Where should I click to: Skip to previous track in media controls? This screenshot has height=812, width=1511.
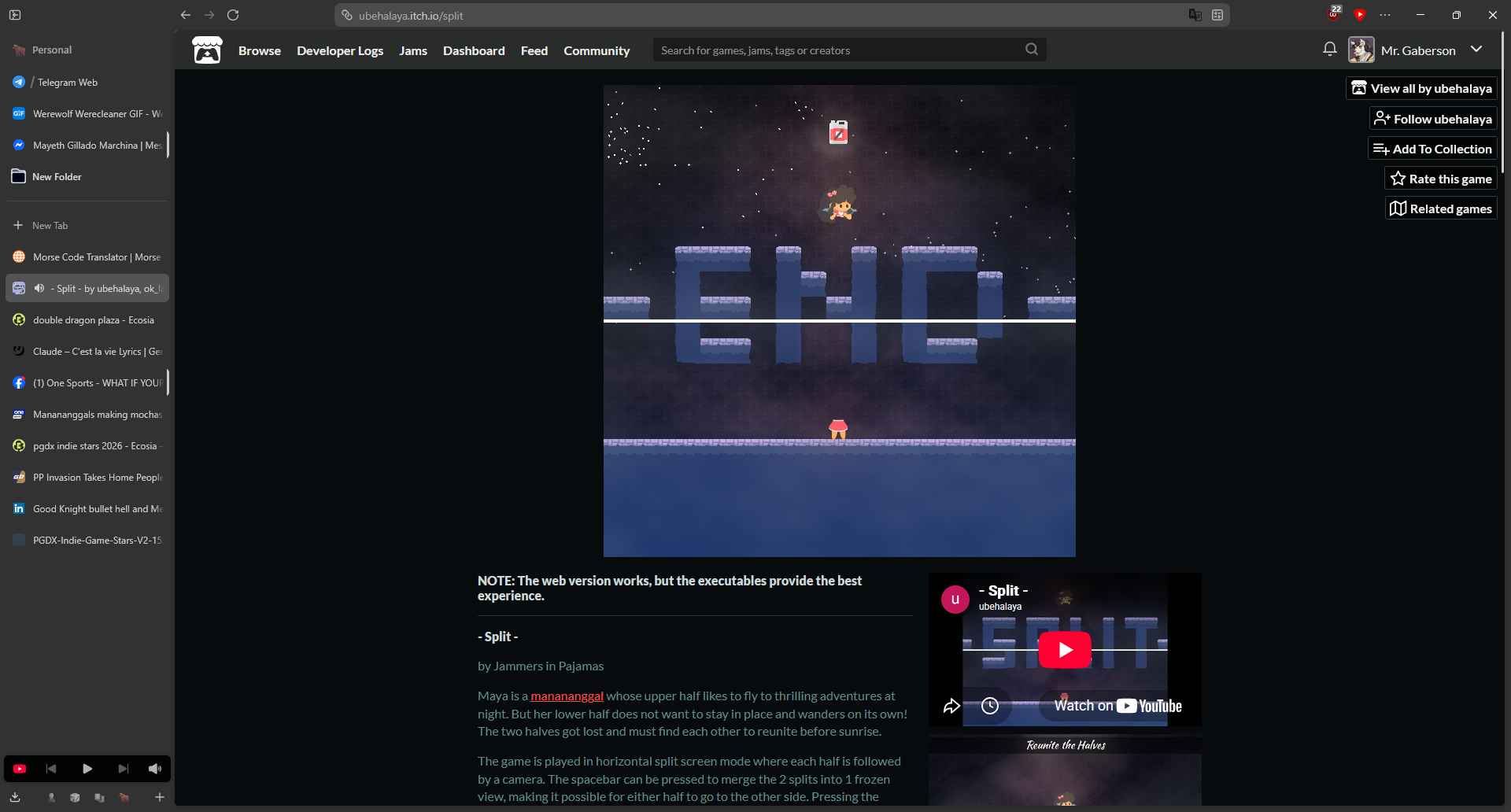click(51, 769)
